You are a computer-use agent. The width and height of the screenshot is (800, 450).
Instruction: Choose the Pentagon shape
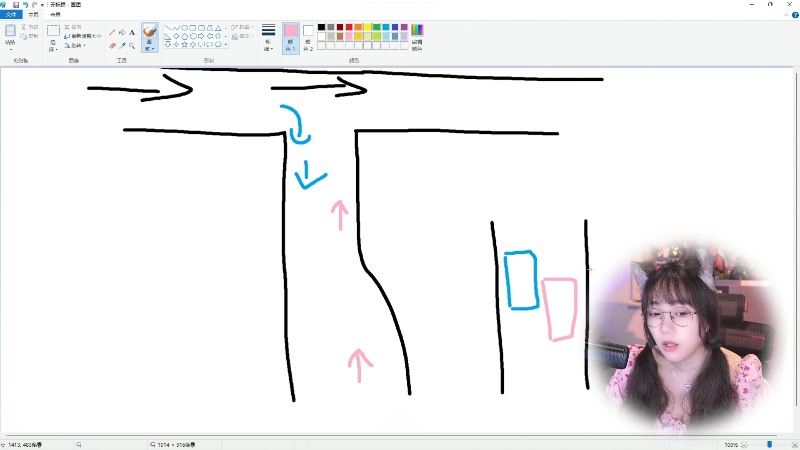(184, 36)
